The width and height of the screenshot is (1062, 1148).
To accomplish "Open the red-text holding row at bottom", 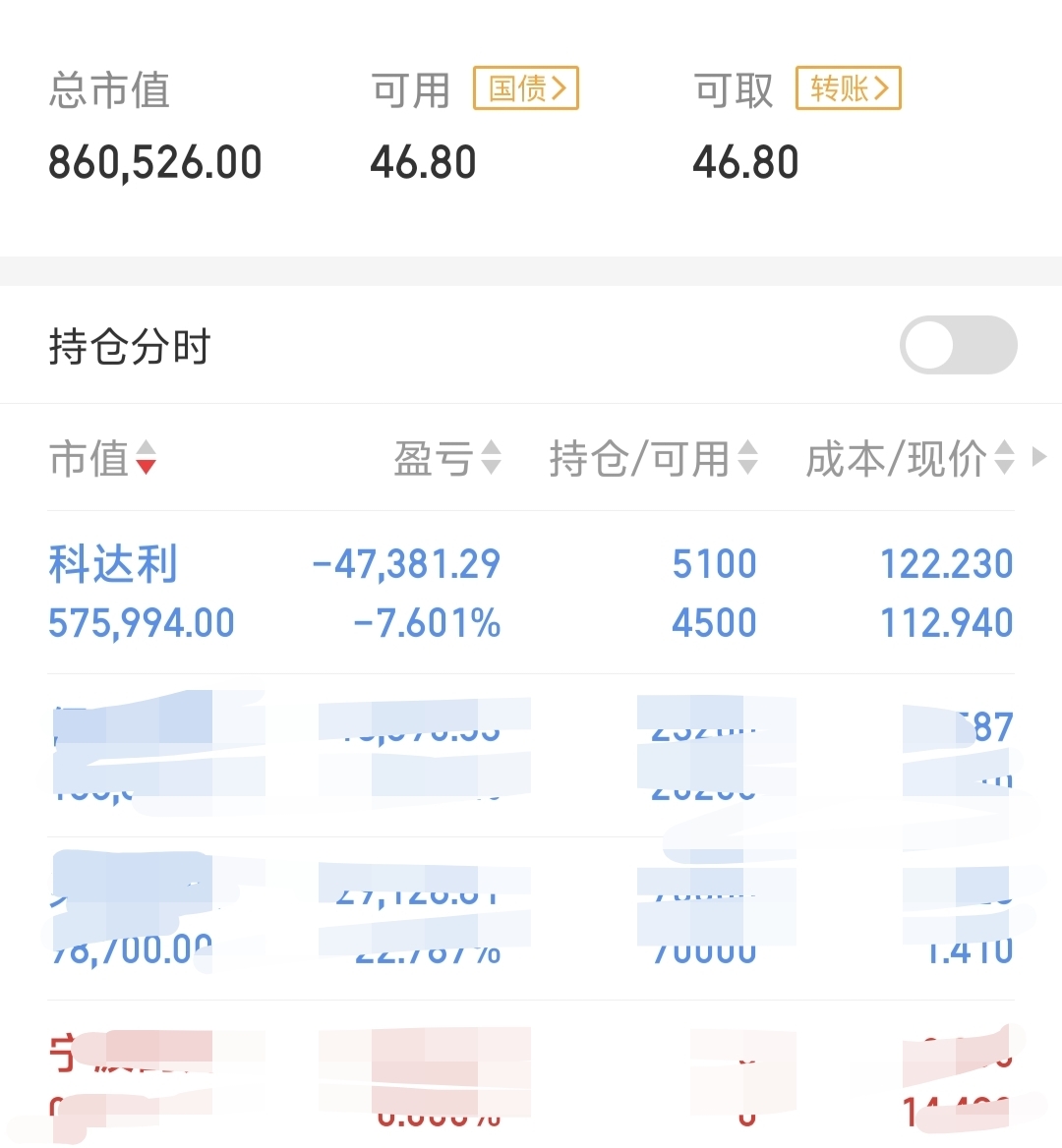I will tap(531, 1076).
